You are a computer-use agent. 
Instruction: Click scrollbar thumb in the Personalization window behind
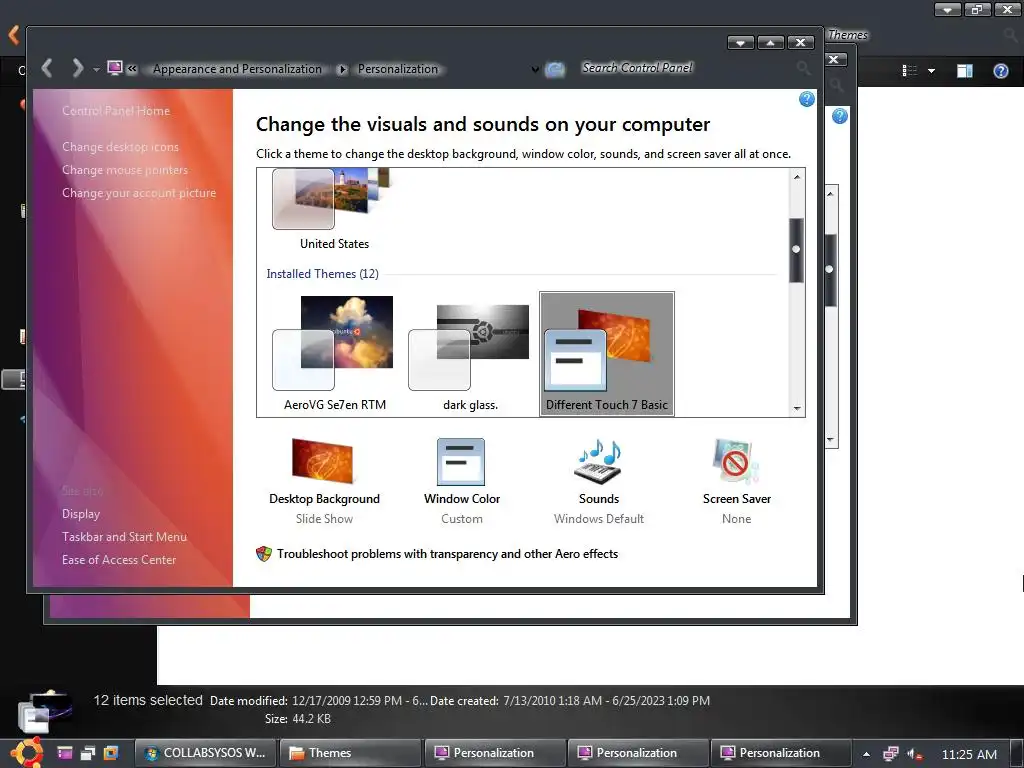click(x=830, y=269)
